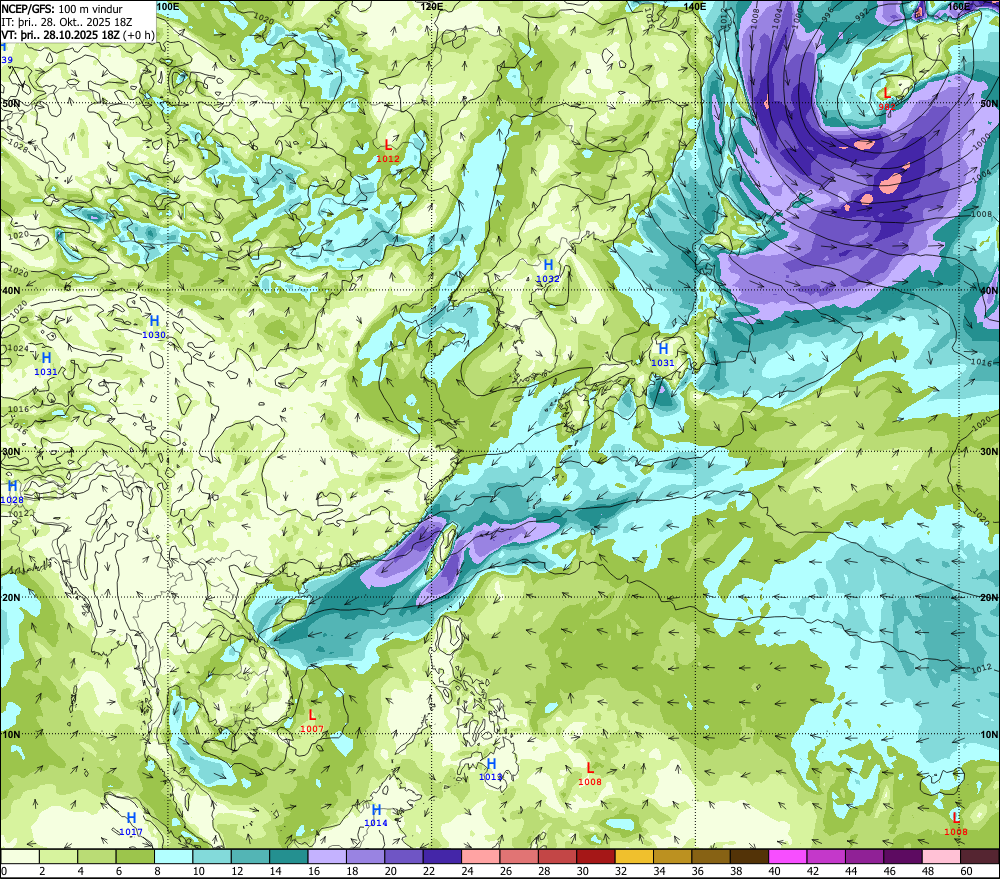The width and height of the screenshot is (1000, 879).
Task: Click legend scale value '0'
Action: coord(4,871)
